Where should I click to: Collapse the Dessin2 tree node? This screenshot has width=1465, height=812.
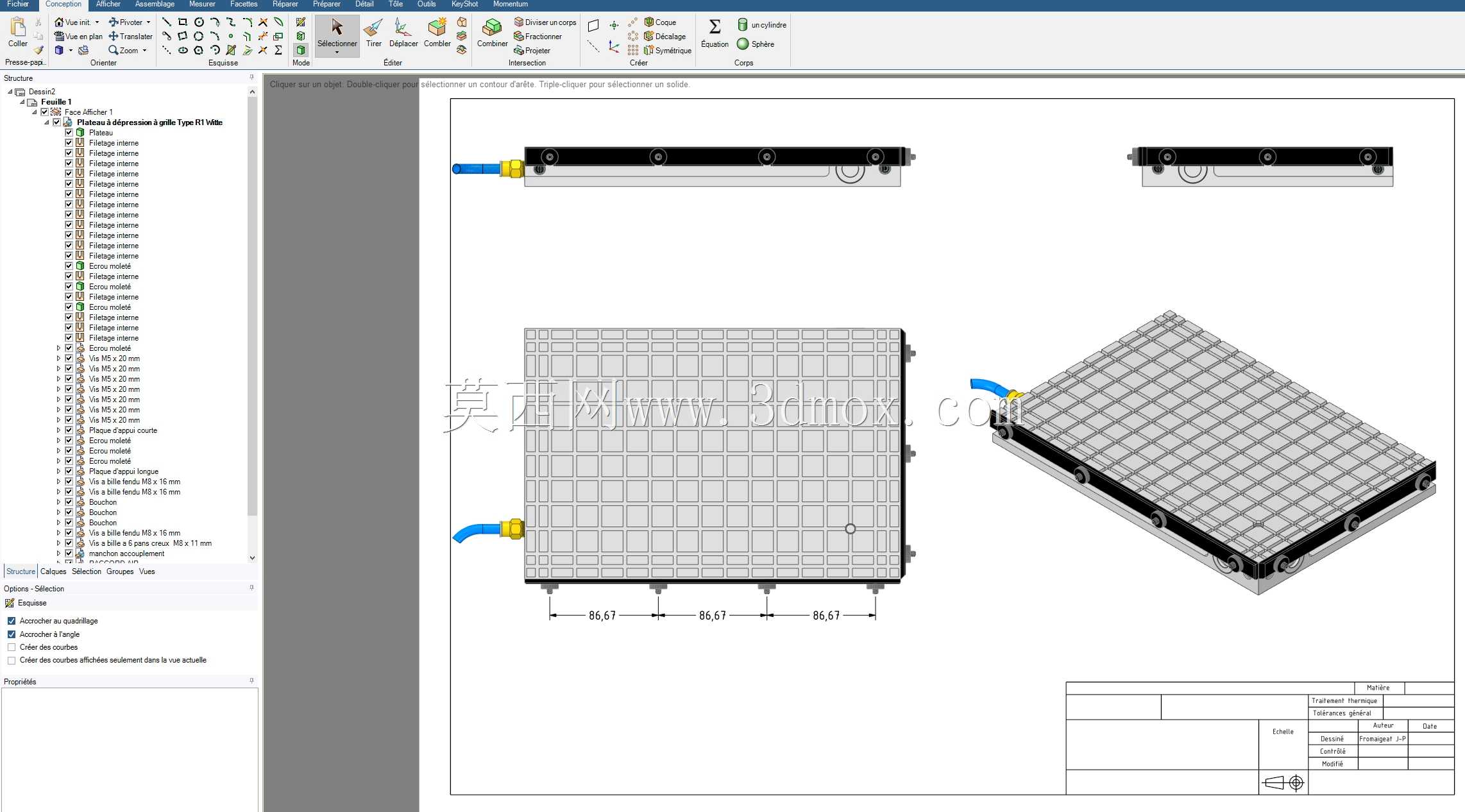pos(10,92)
